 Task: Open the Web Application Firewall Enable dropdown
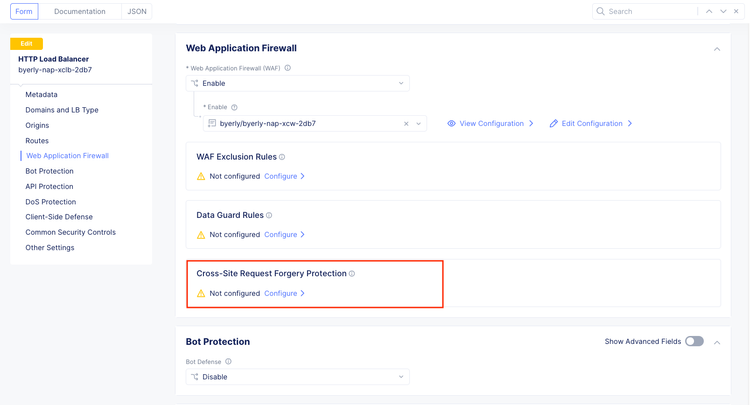click(298, 84)
